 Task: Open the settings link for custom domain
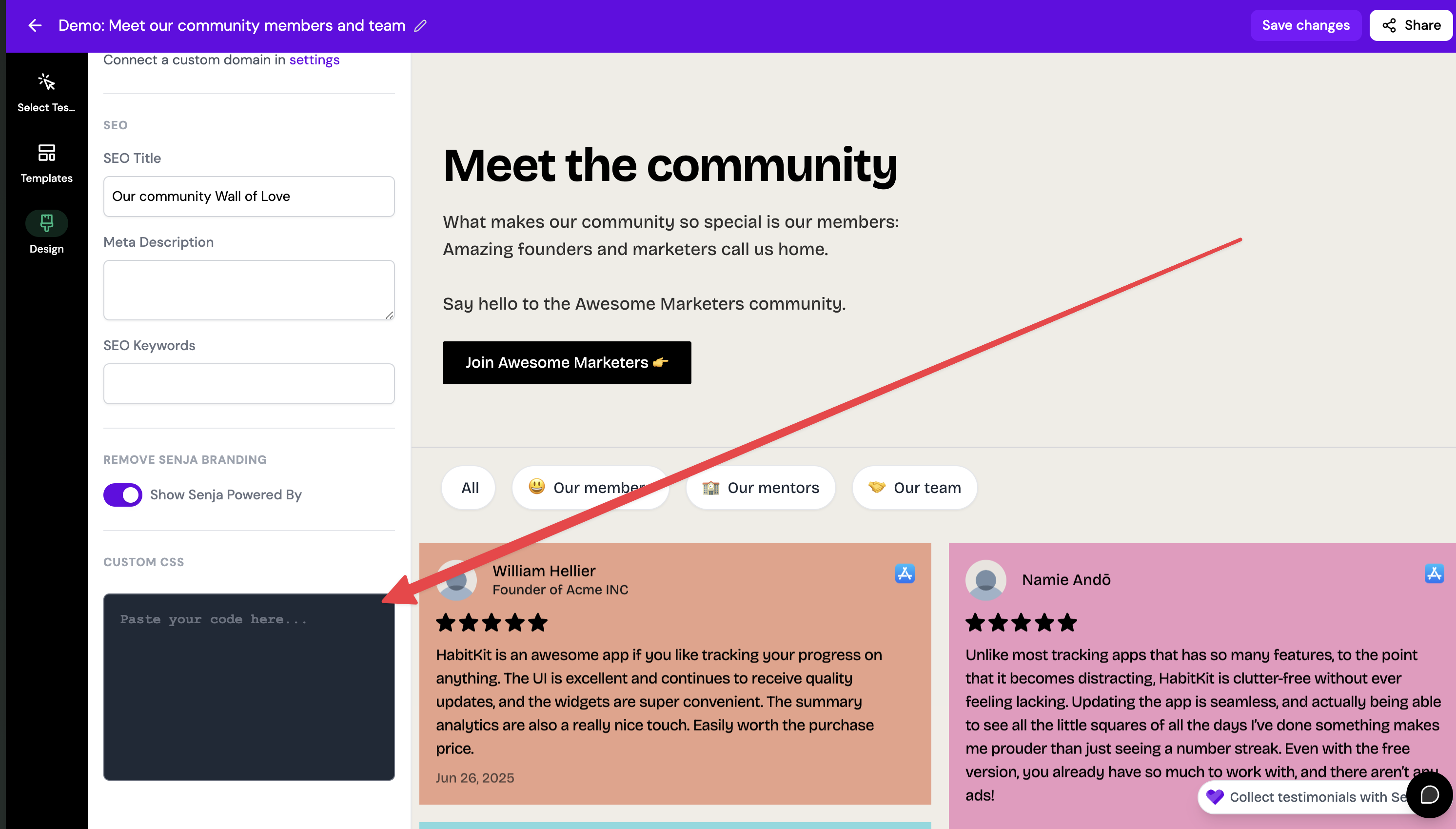314,60
